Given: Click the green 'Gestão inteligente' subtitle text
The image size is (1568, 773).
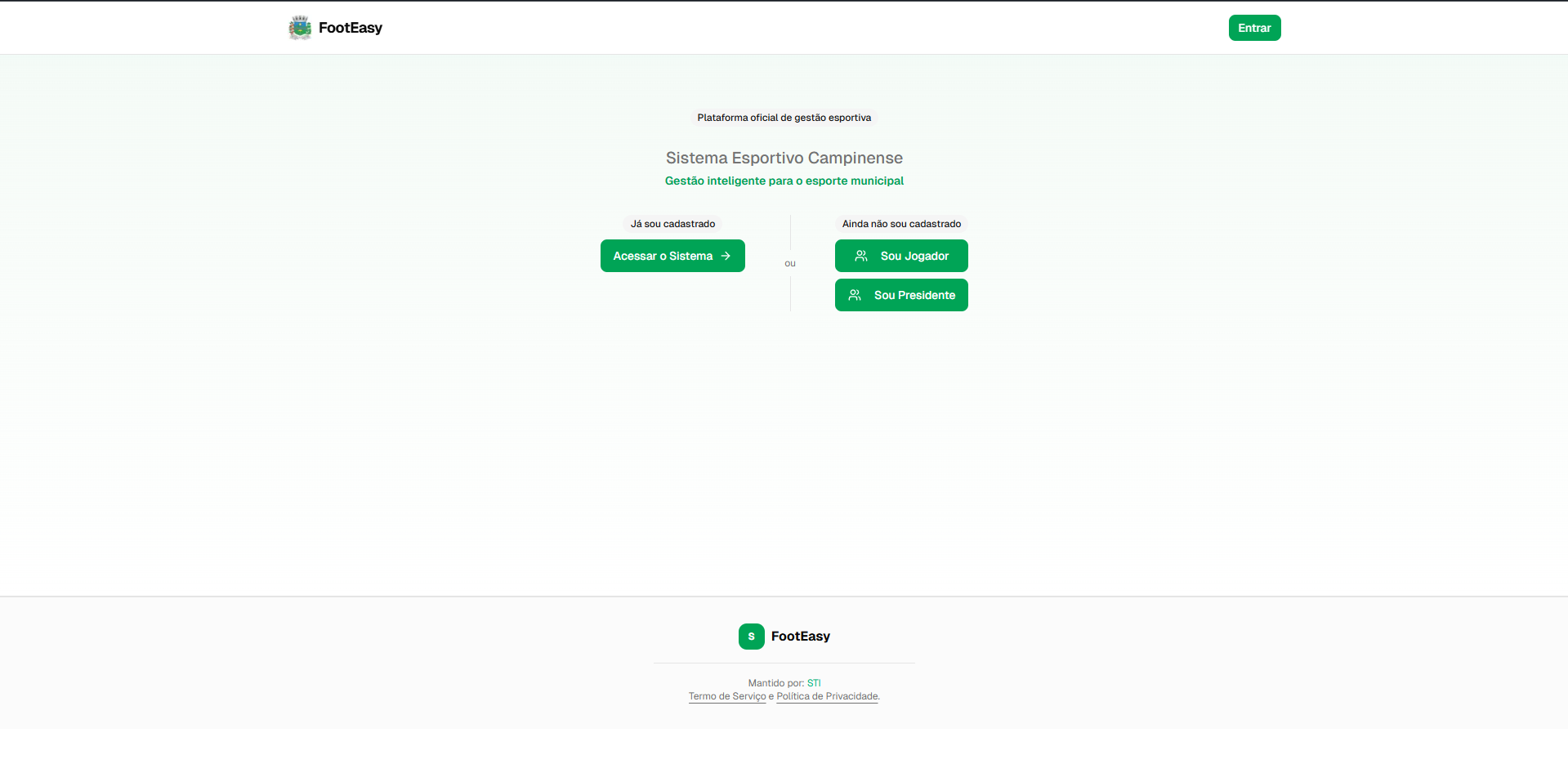Looking at the screenshot, I should coord(784,181).
